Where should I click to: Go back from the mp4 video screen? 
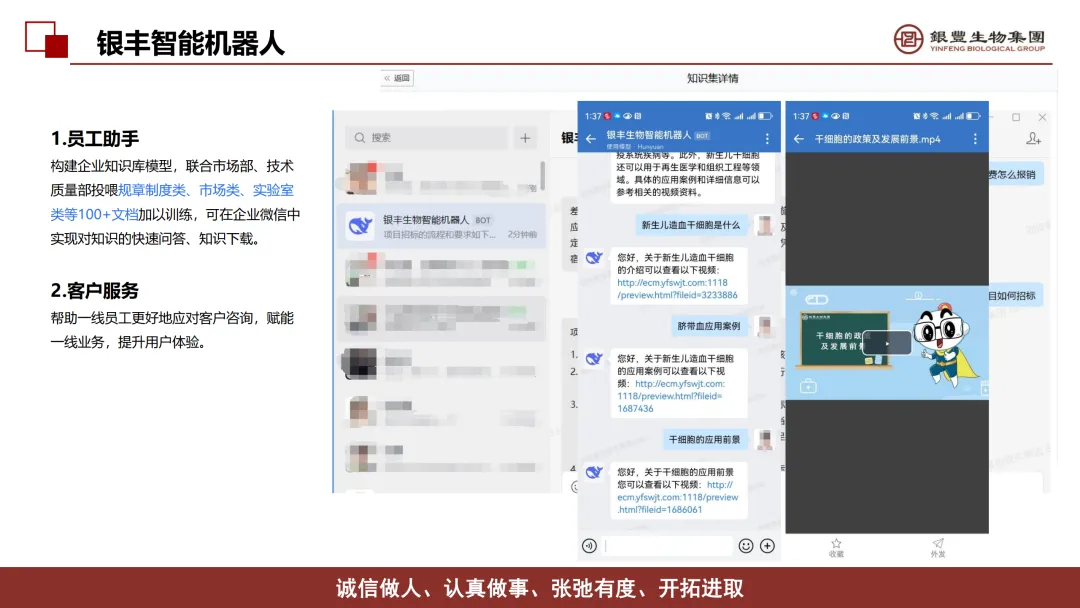pos(799,139)
